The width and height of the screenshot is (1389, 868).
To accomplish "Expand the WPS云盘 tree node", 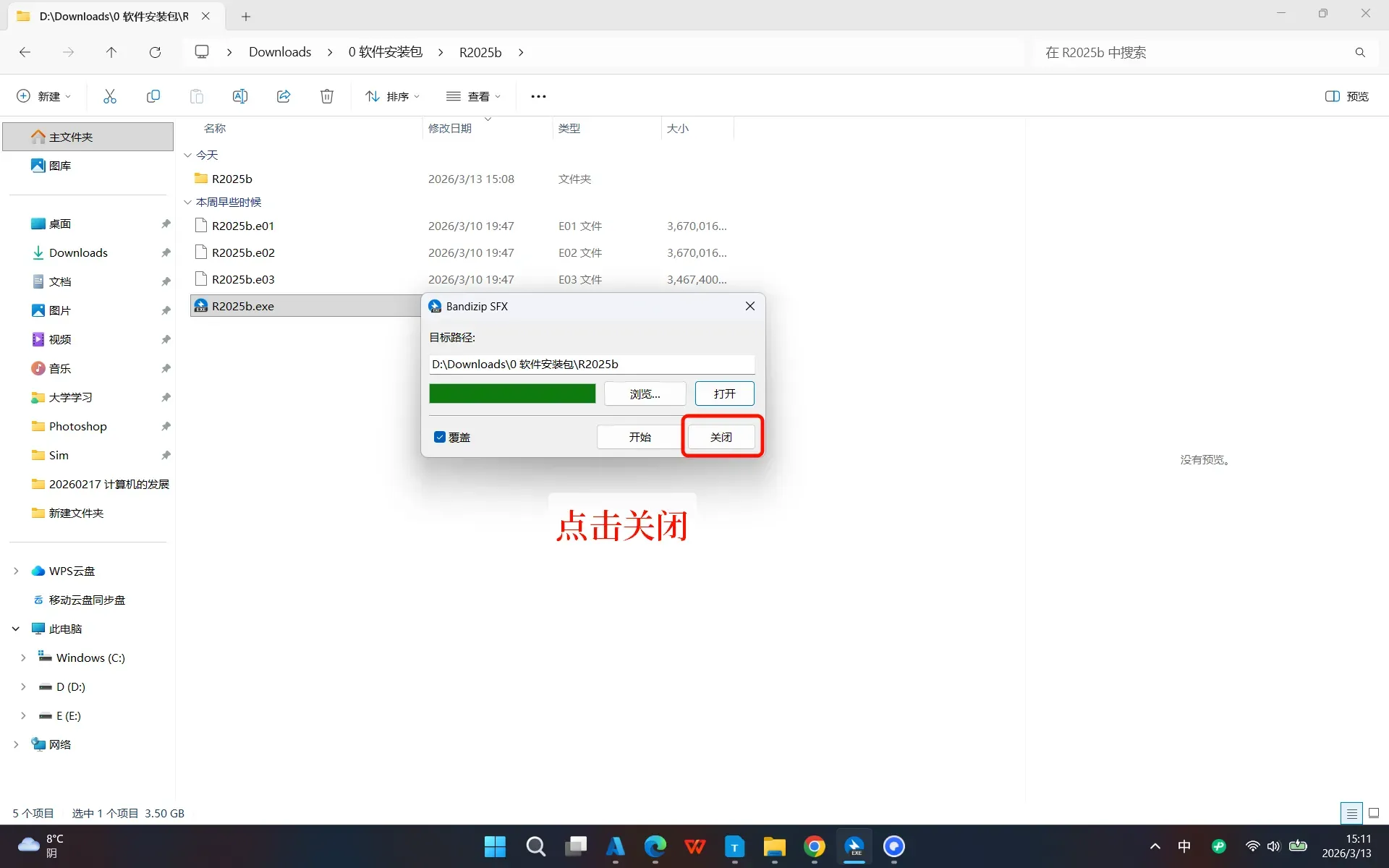I will click(16, 571).
